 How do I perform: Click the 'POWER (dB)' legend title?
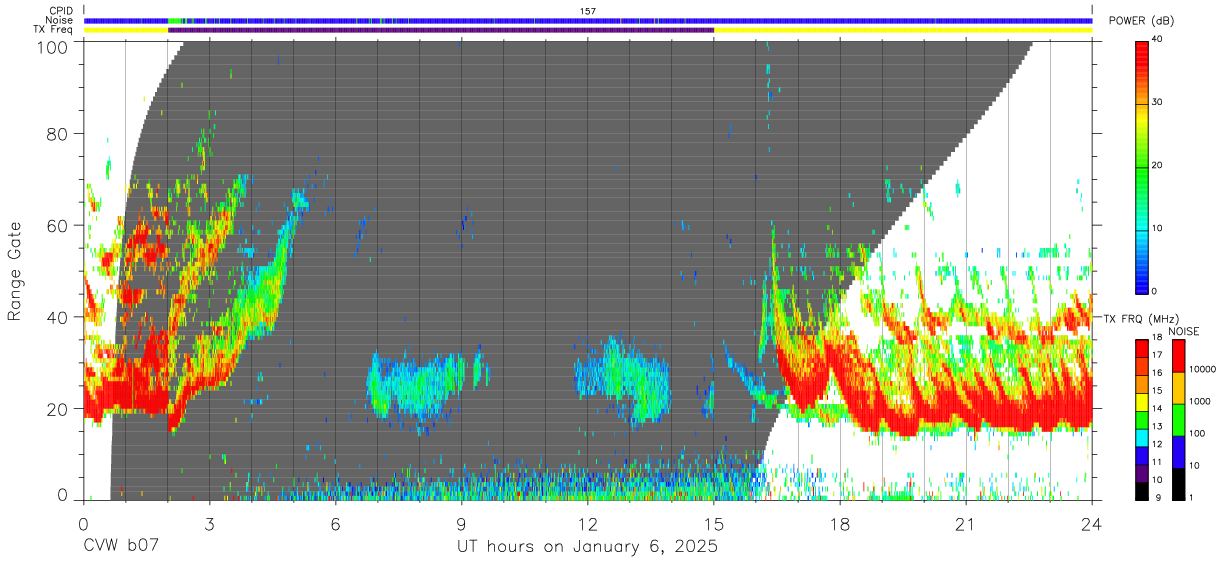point(1143,22)
